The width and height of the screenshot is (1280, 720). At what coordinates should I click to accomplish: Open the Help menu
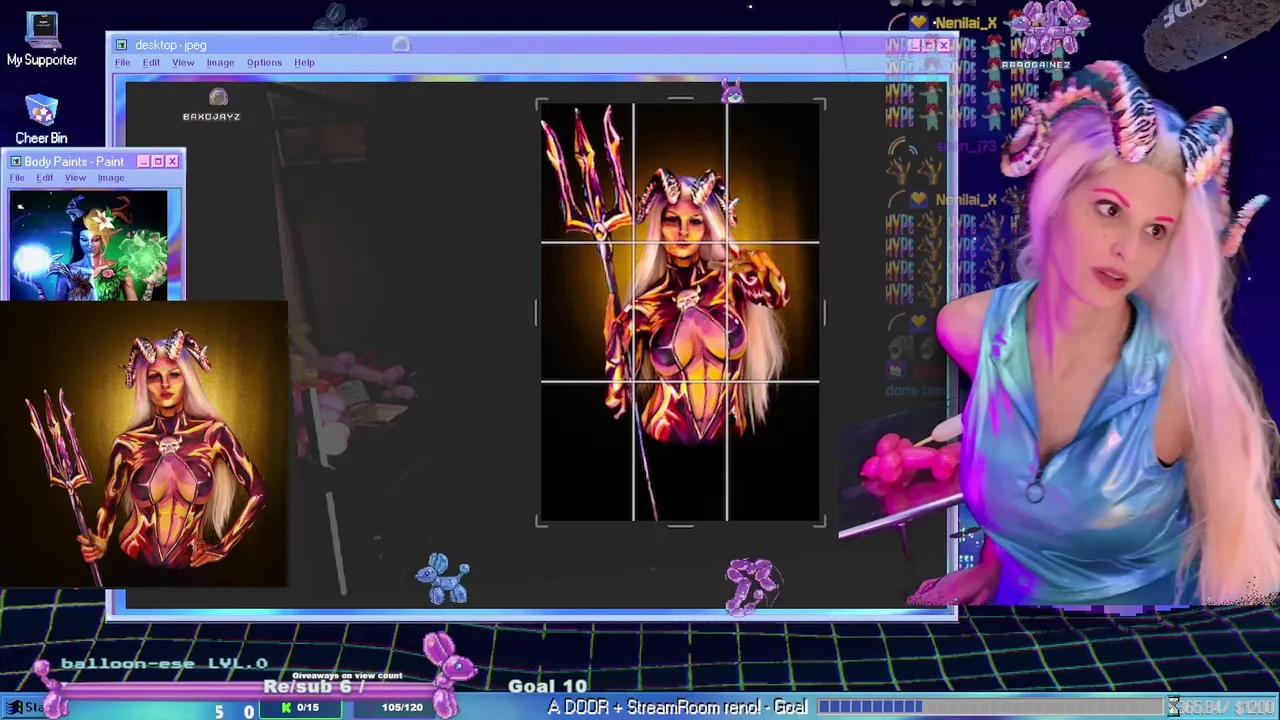(x=304, y=63)
